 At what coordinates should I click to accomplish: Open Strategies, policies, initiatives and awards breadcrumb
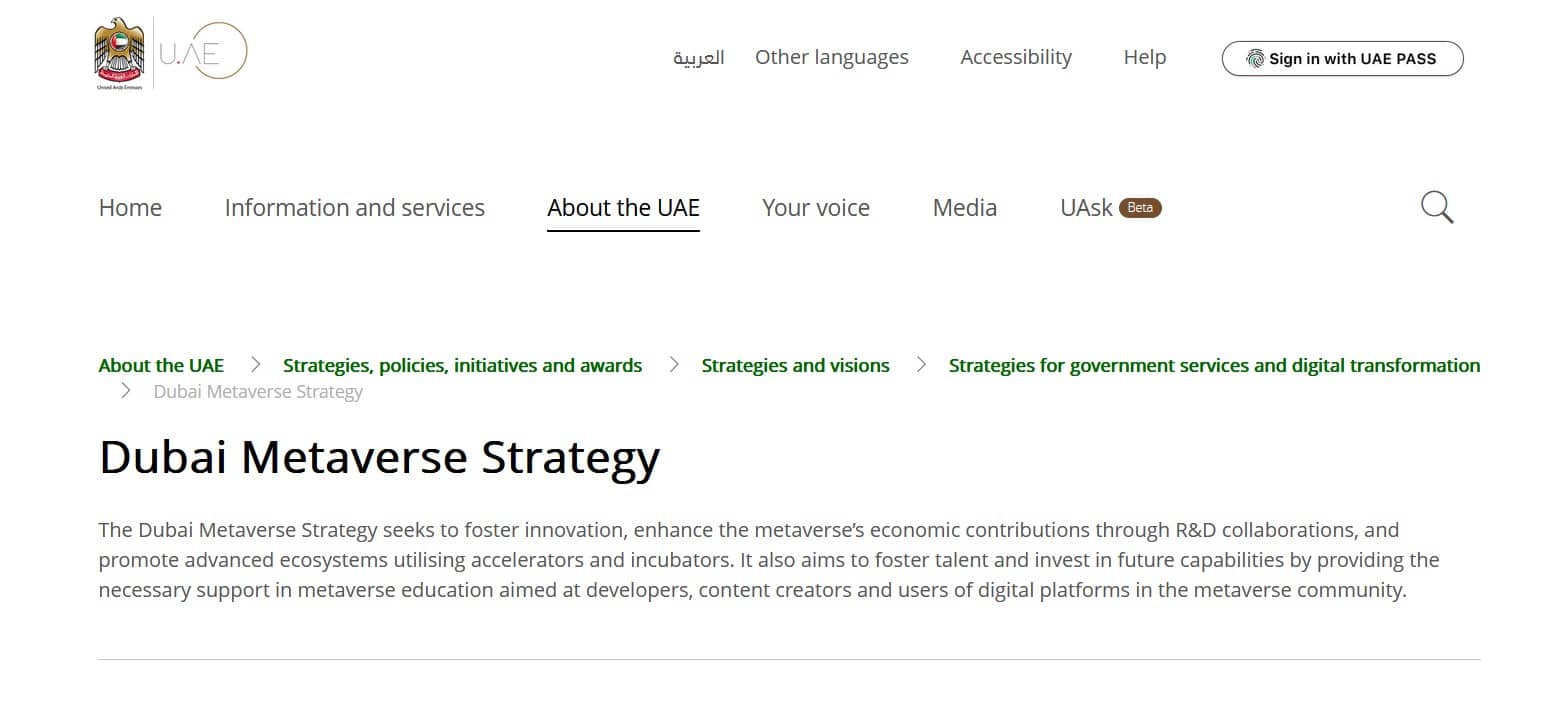[462, 366]
